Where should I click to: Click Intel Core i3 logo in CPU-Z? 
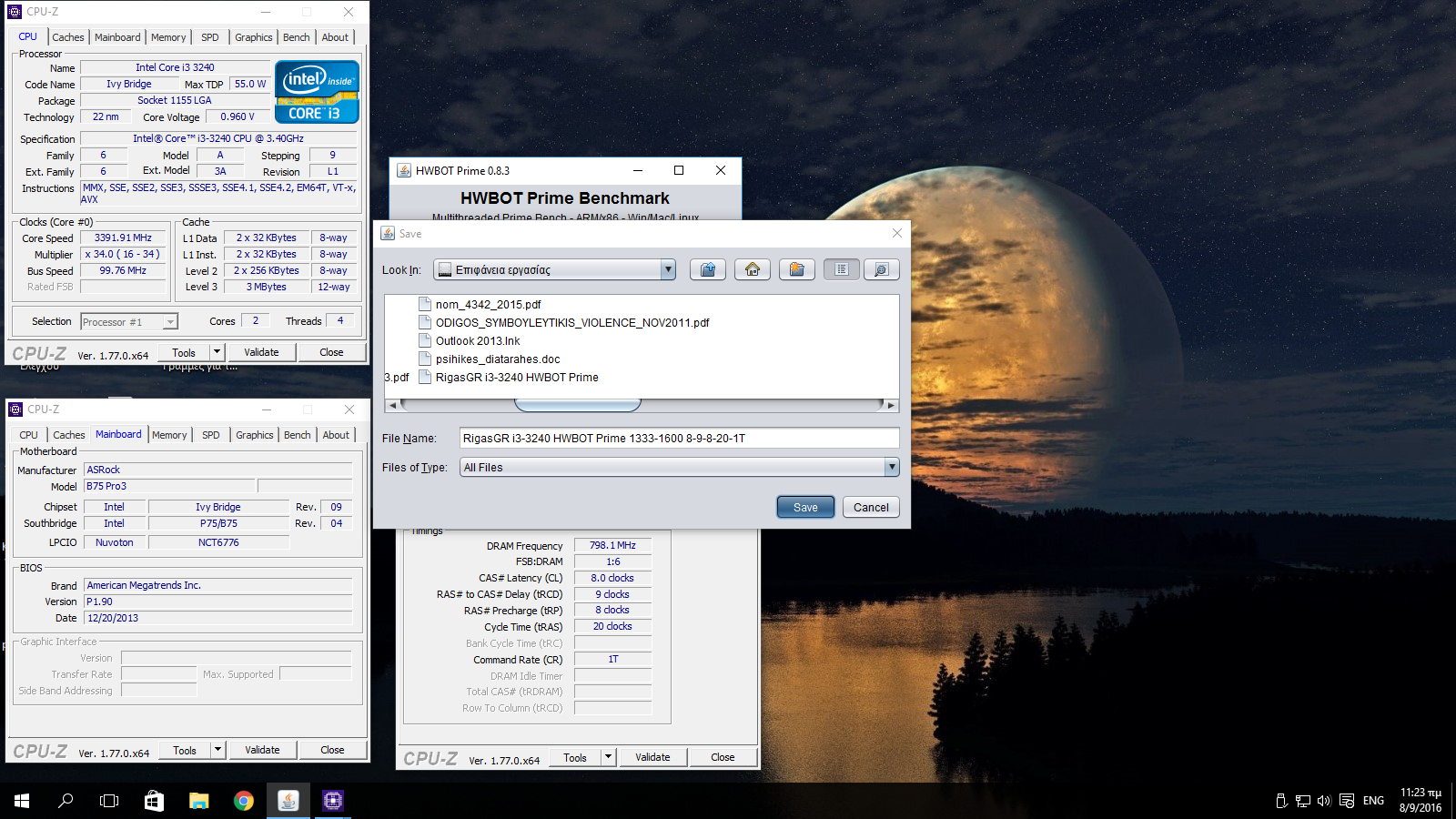tap(317, 91)
